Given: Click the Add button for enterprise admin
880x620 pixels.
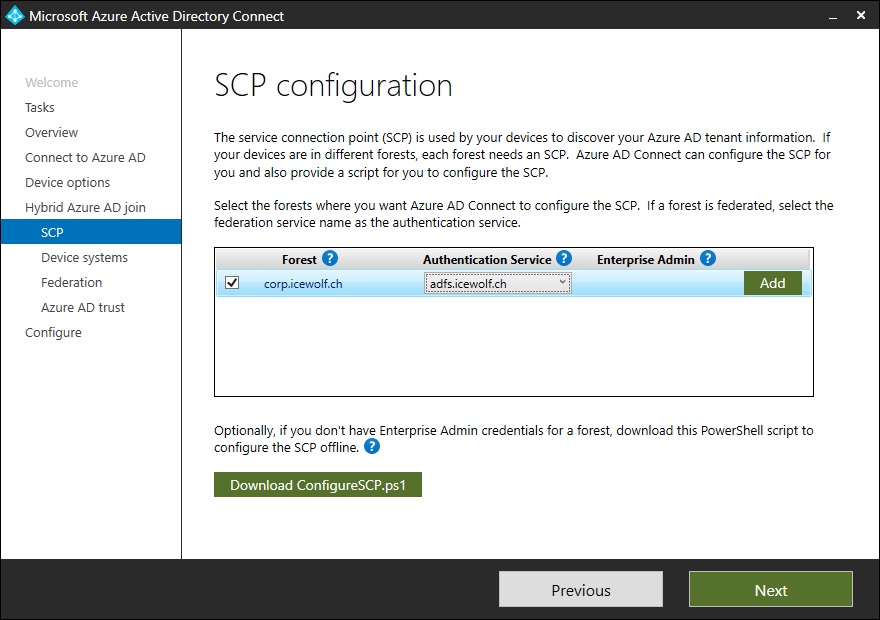Looking at the screenshot, I should [x=772, y=283].
